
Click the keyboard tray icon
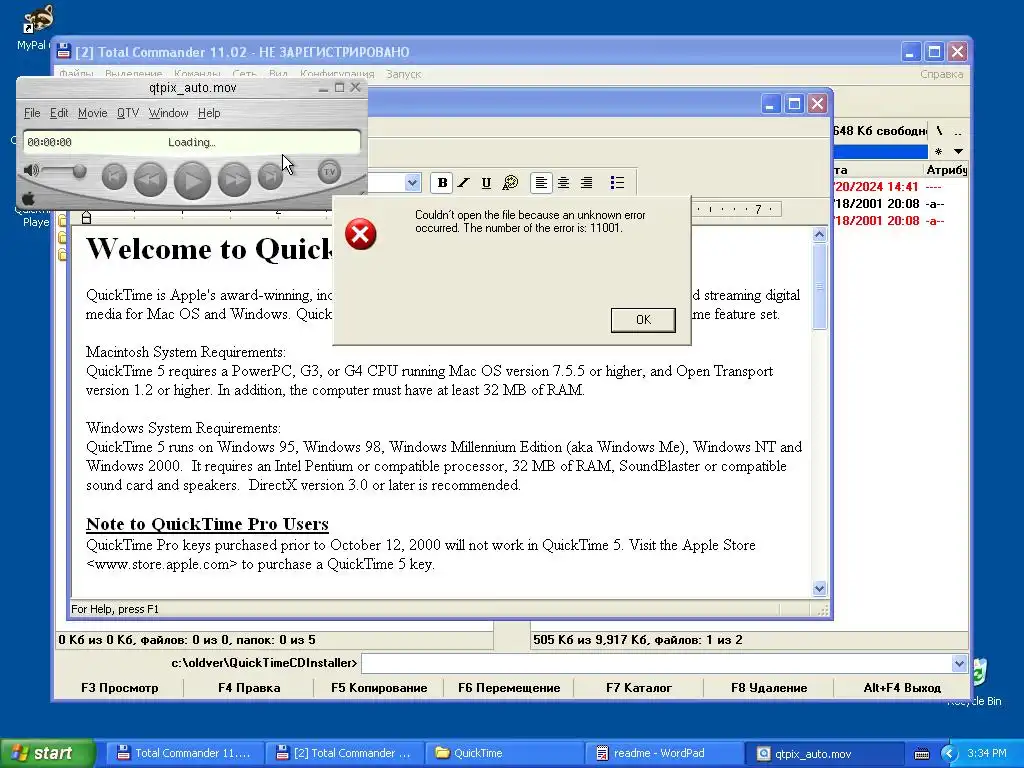(921, 754)
